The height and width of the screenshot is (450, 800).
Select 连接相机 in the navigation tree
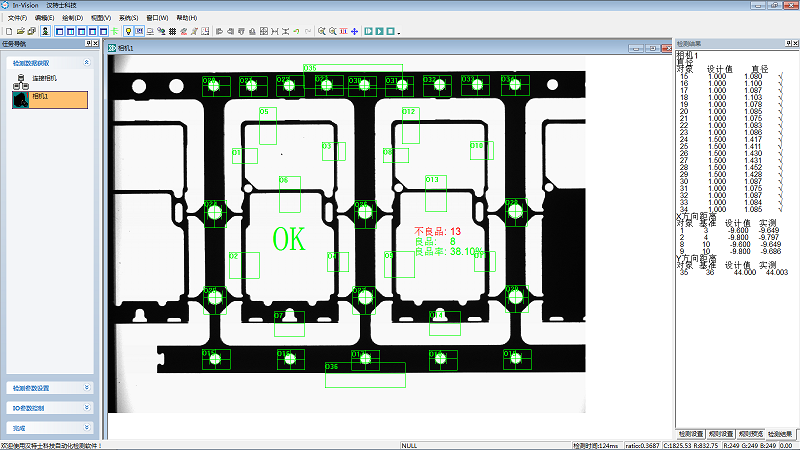click(43, 78)
